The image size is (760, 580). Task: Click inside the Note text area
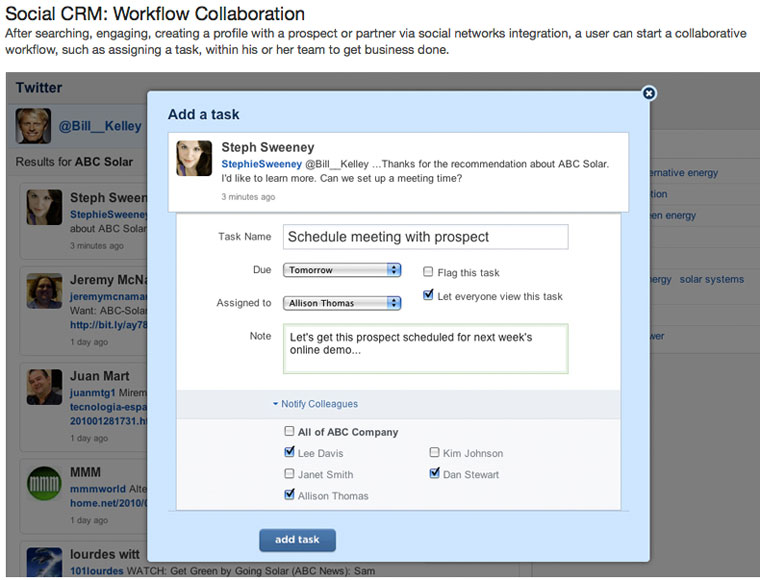pyautogui.click(x=425, y=348)
